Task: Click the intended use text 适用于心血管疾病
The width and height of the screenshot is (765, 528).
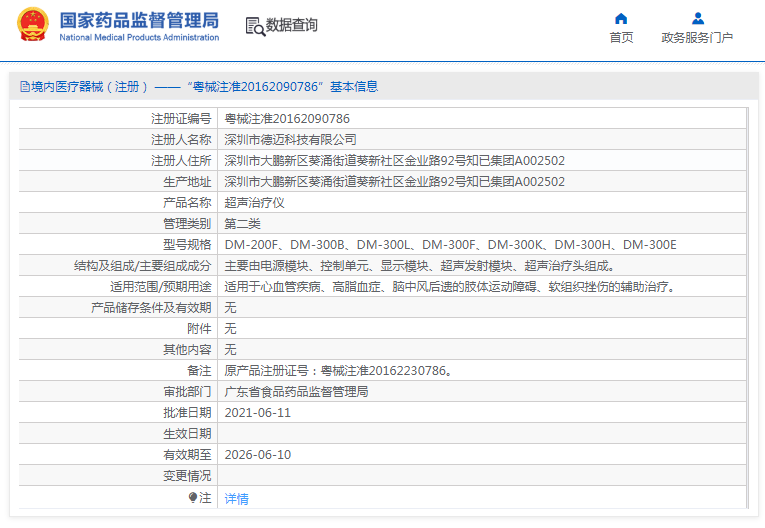Action: [450, 286]
